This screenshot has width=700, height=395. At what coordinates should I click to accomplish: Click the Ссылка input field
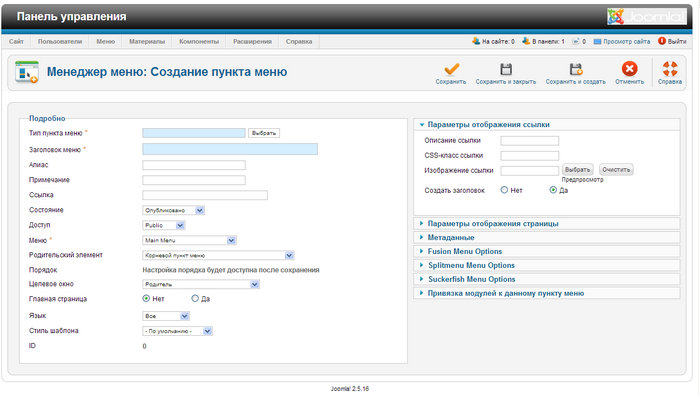point(205,195)
